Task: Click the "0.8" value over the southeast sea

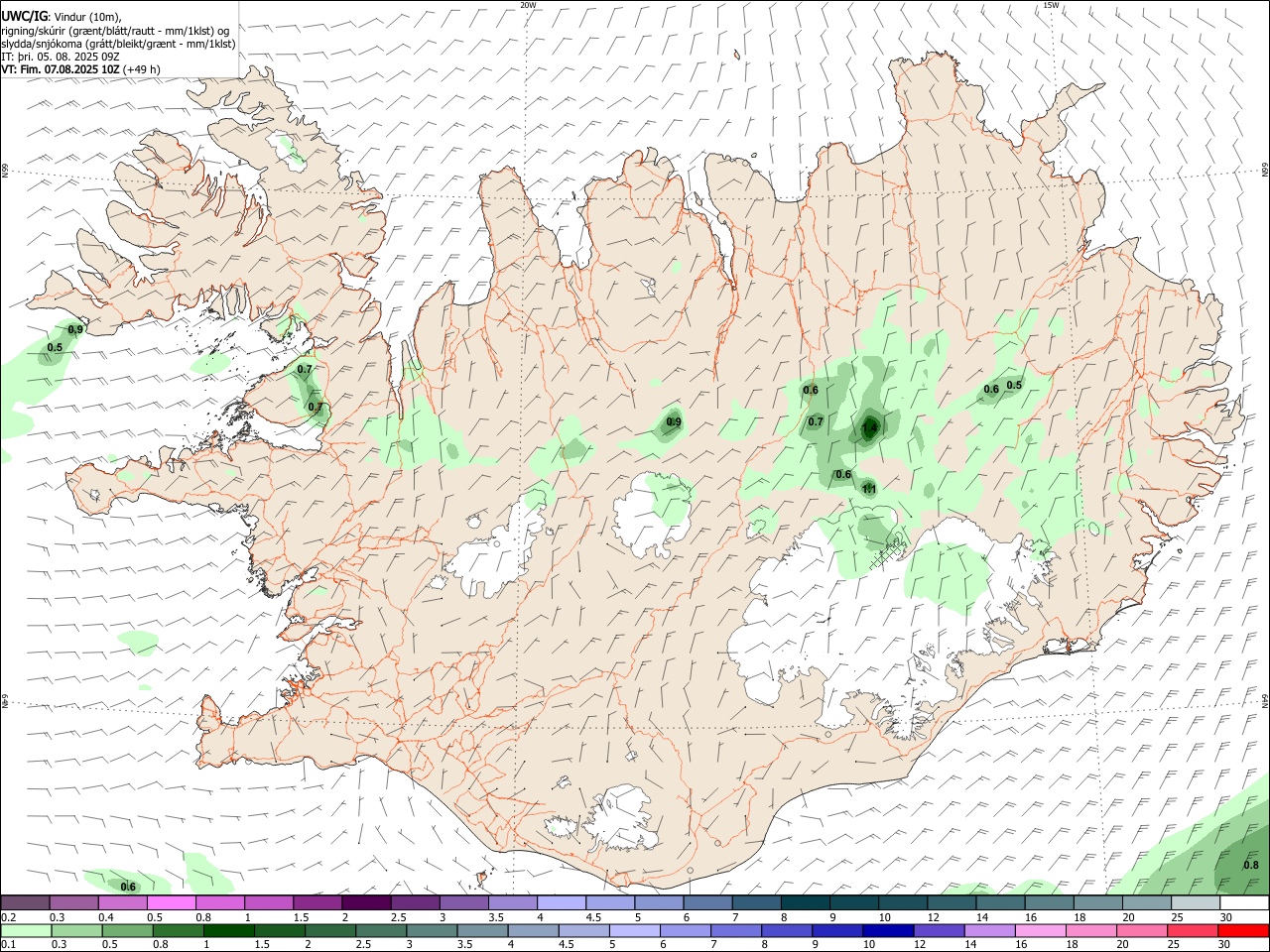Action: (x=1251, y=865)
